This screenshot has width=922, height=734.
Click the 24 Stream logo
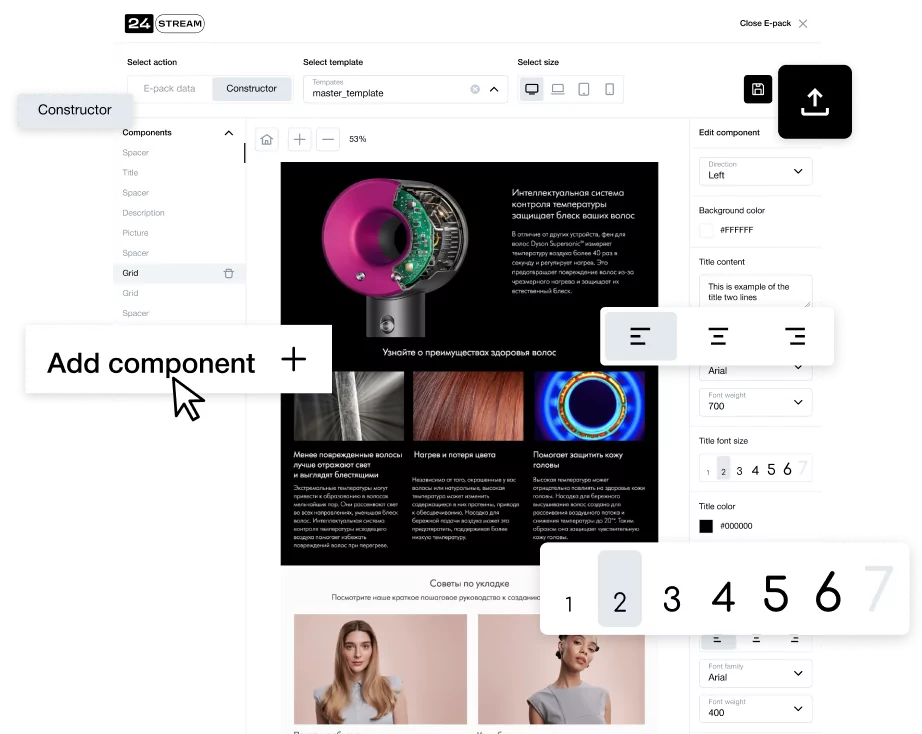click(165, 24)
